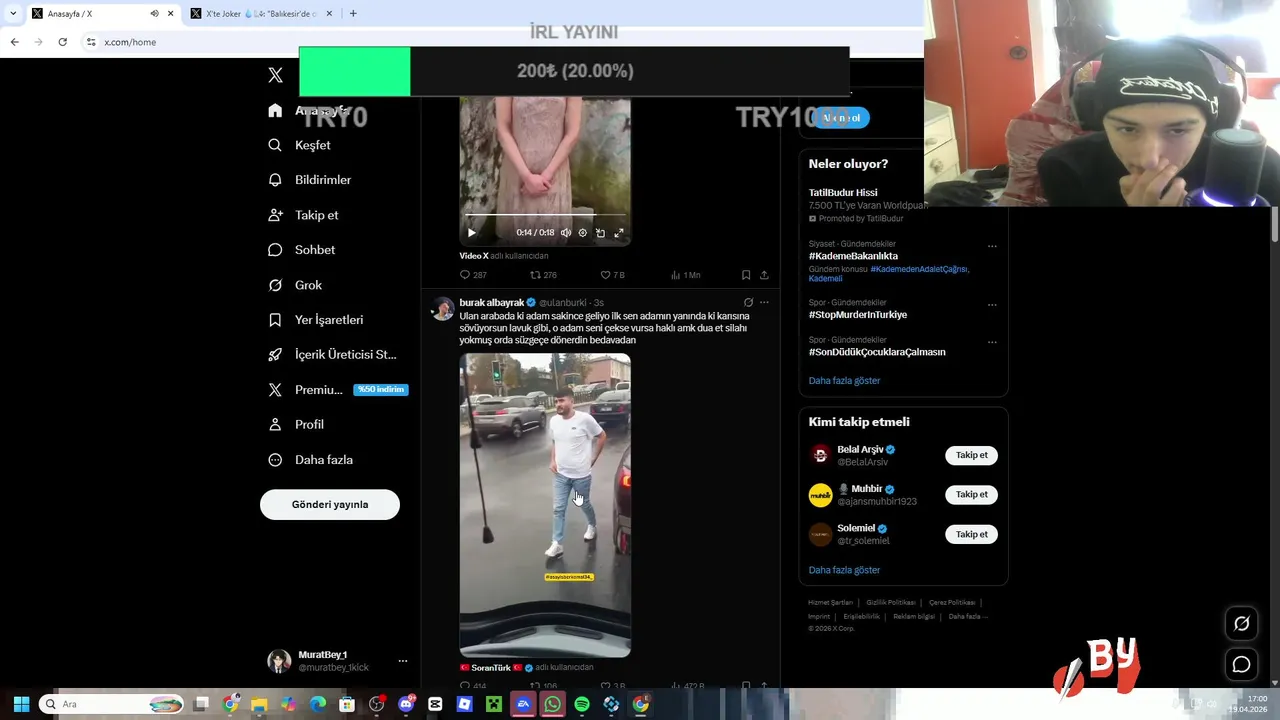Switch to the Anasayfa / X browser tab
The width and height of the screenshot is (1280, 720).
coord(102,14)
